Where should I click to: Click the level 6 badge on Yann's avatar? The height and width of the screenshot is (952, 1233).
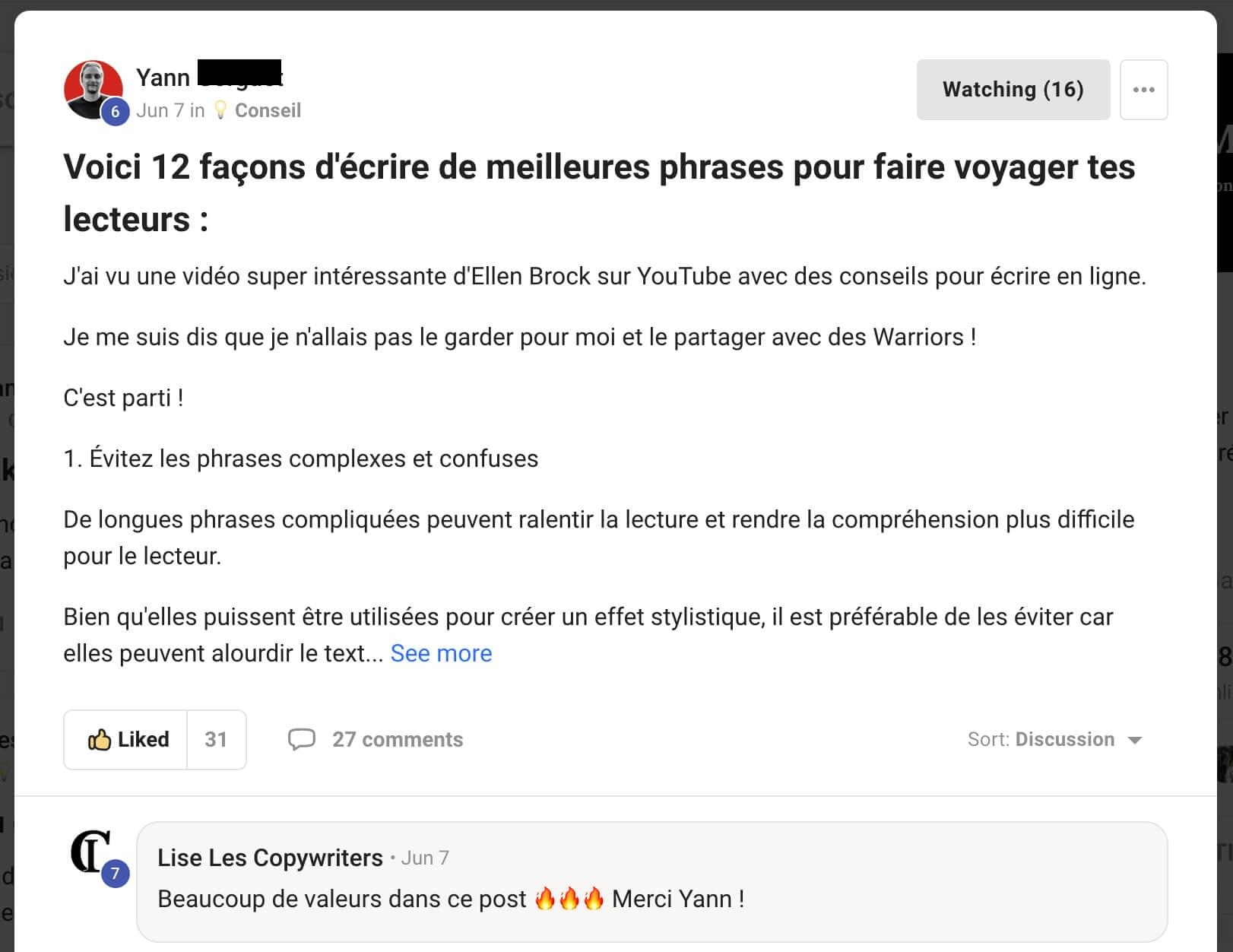[x=115, y=111]
